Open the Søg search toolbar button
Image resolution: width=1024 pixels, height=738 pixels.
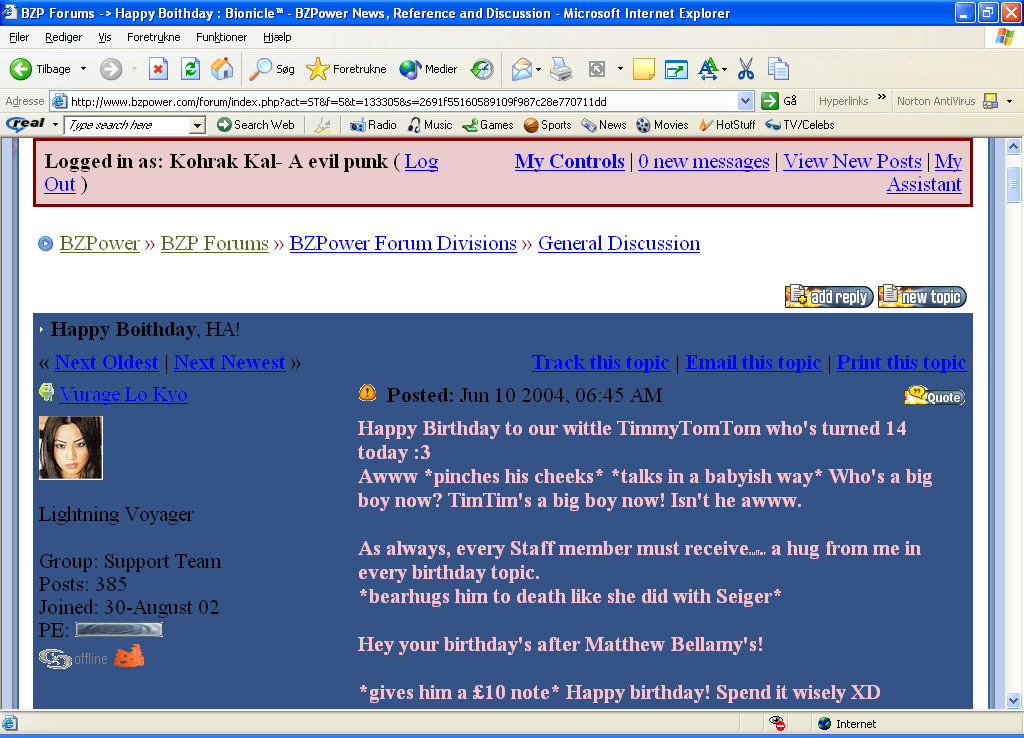272,69
